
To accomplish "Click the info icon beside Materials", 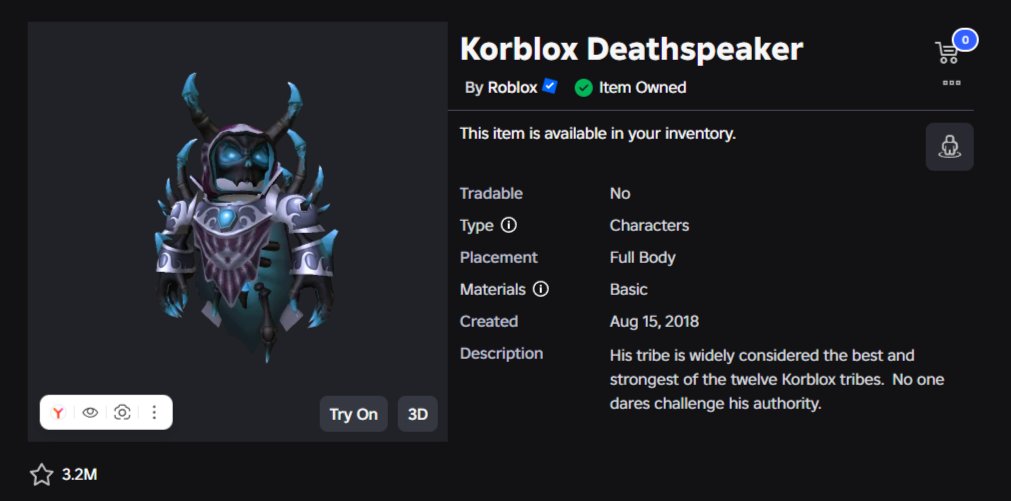I will (541, 290).
